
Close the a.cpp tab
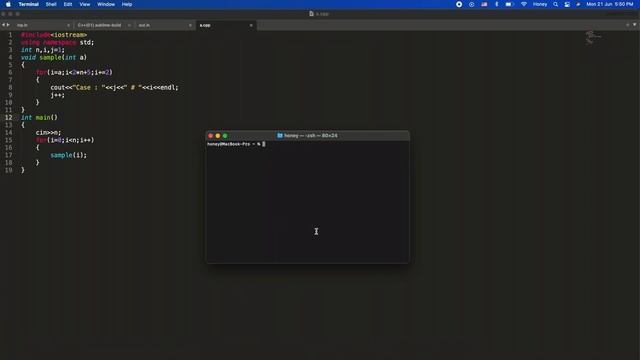pyautogui.click(x=251, y=25)
